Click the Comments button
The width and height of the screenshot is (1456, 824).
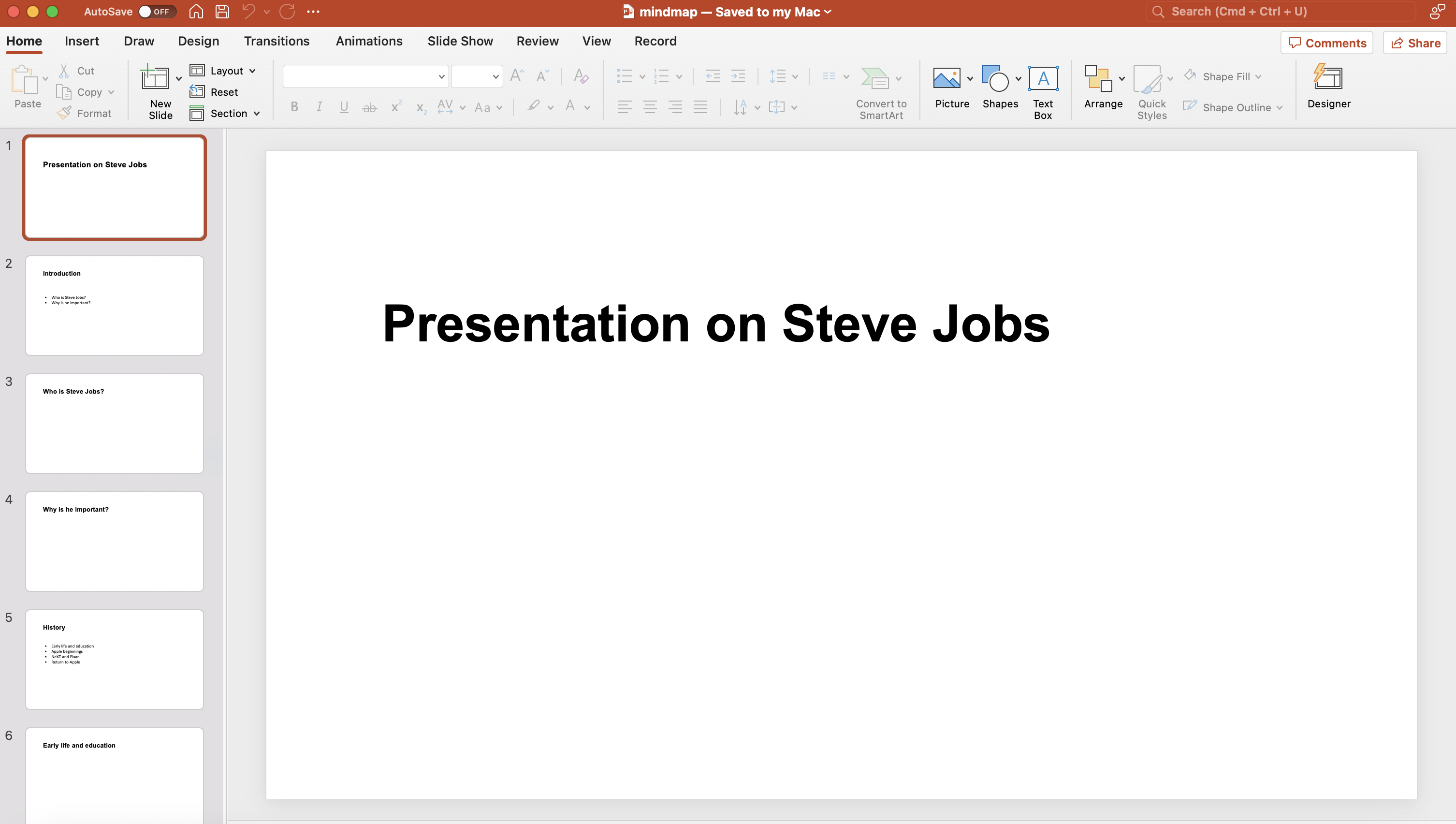pos(1326,43)
